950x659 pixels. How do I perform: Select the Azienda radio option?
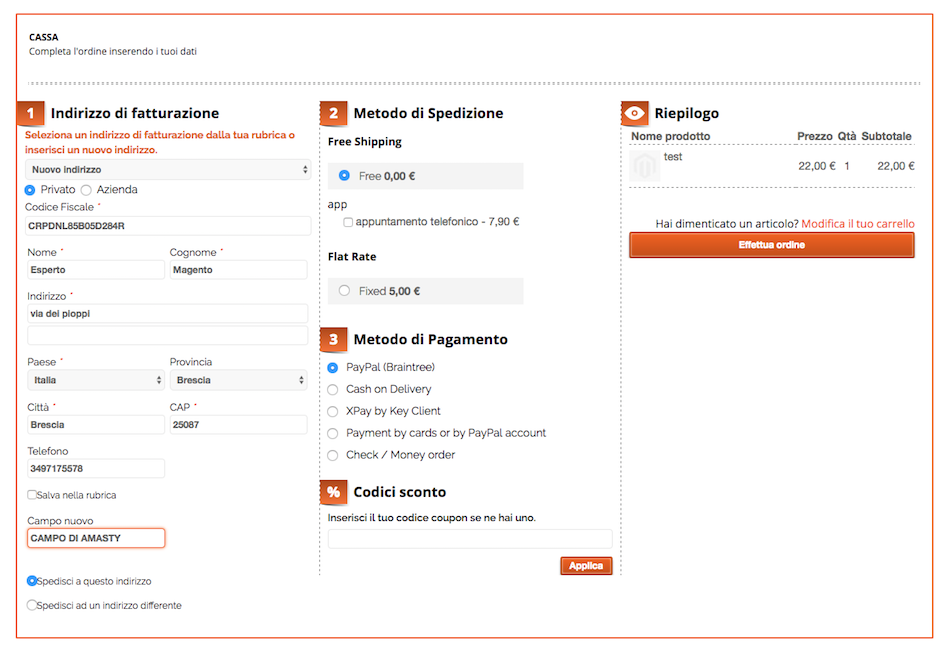(86, 190)
